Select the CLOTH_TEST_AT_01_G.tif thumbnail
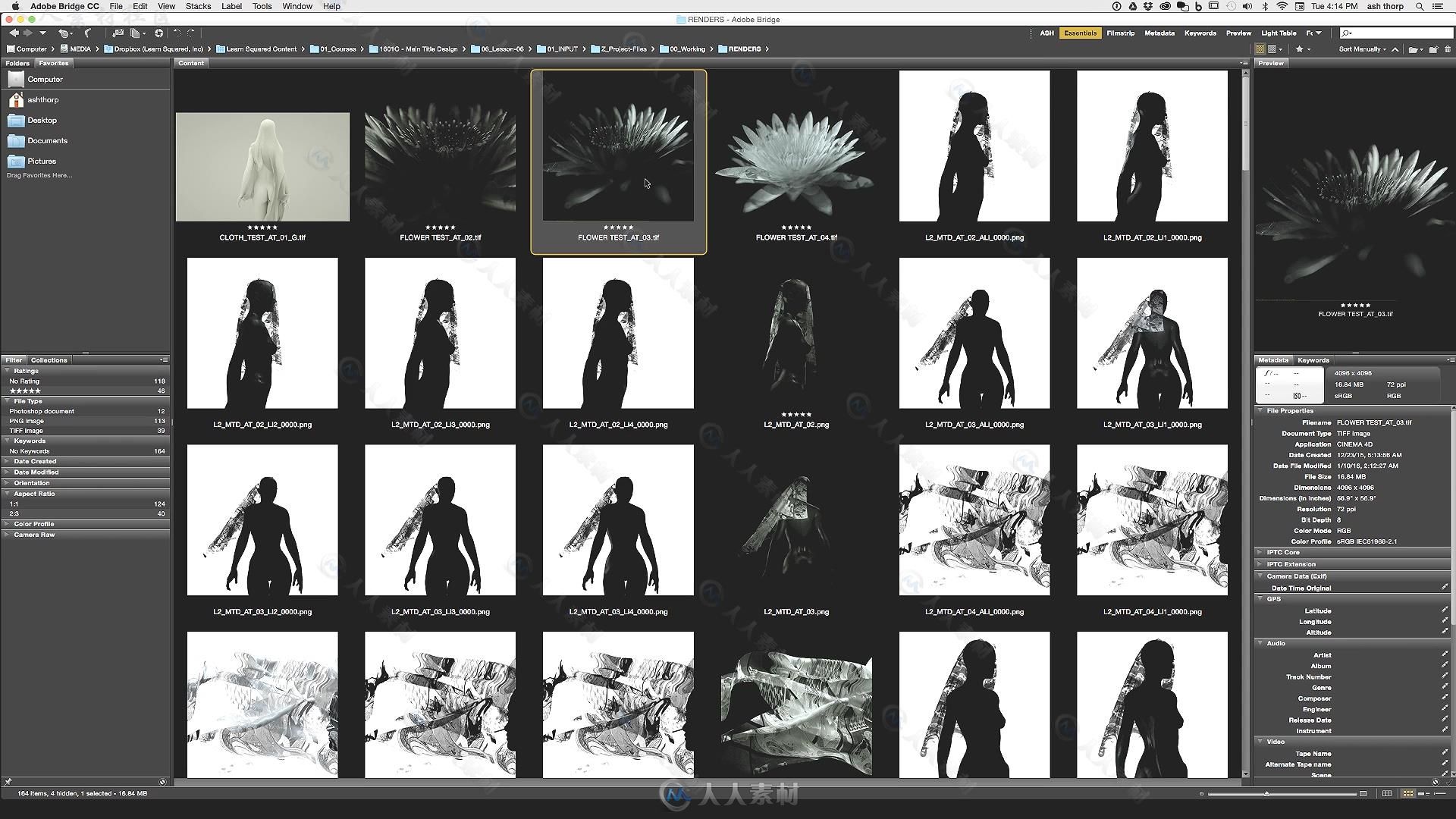The image size is (1456, 819). (262, 167)
